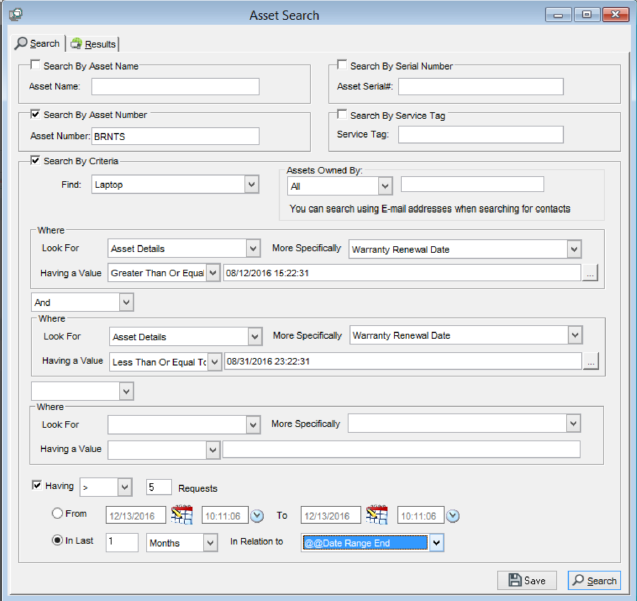Expand third empty Look For dropdown

pyautogui.click(x=253, y=425)
